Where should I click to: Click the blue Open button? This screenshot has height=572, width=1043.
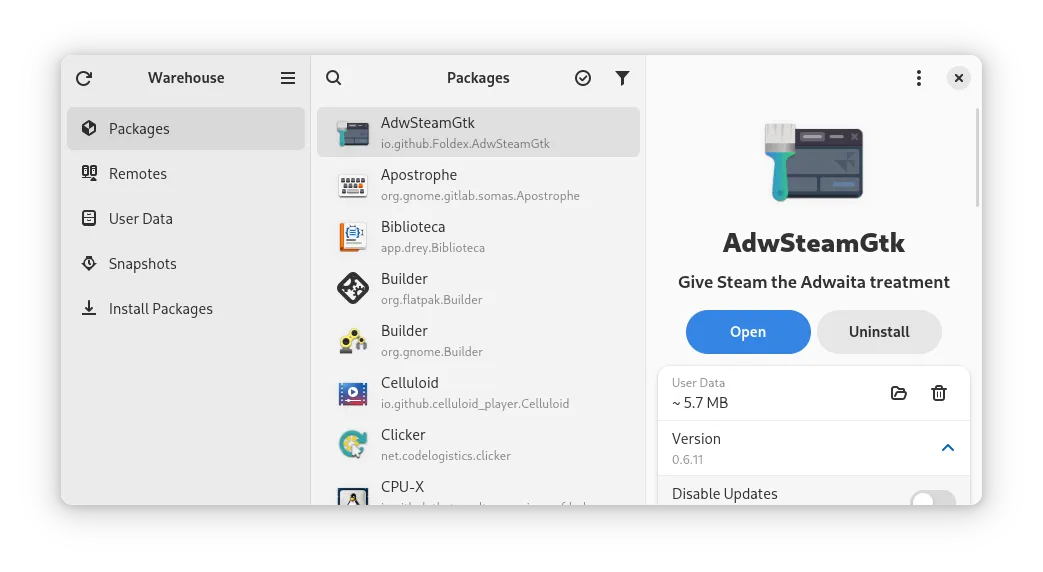[748, 332]
